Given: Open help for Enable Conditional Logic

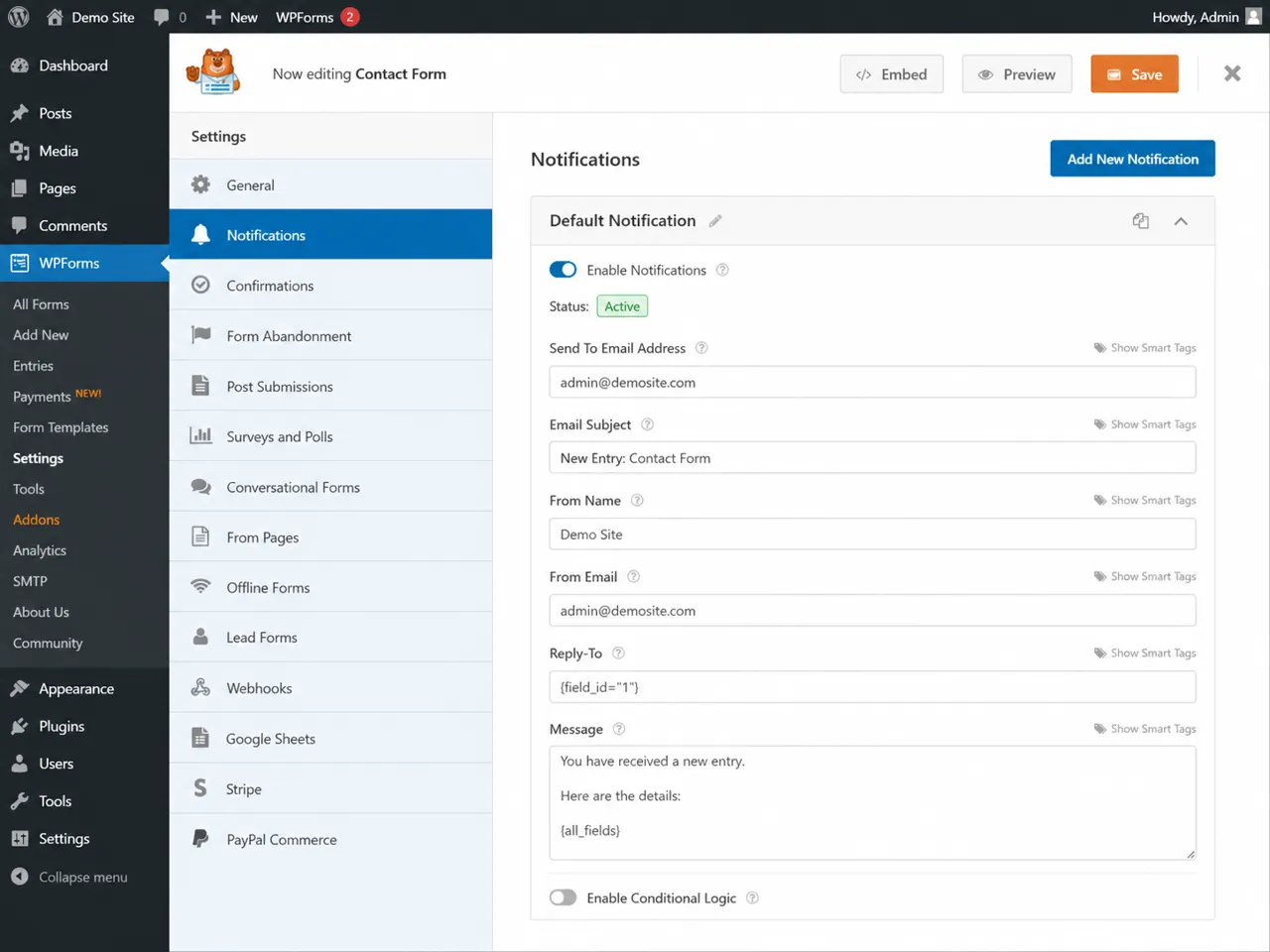Looking at the screenshot, I should (x=752, y=897).
